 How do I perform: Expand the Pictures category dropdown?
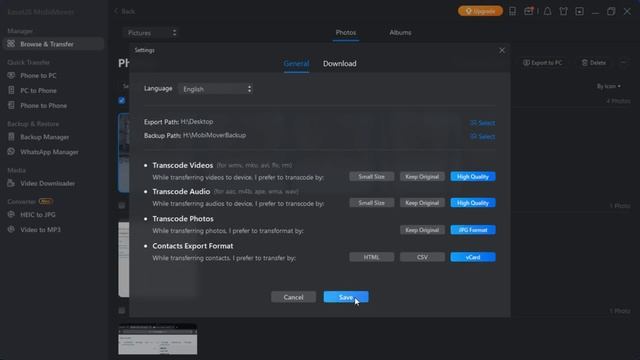click(151, 33)
